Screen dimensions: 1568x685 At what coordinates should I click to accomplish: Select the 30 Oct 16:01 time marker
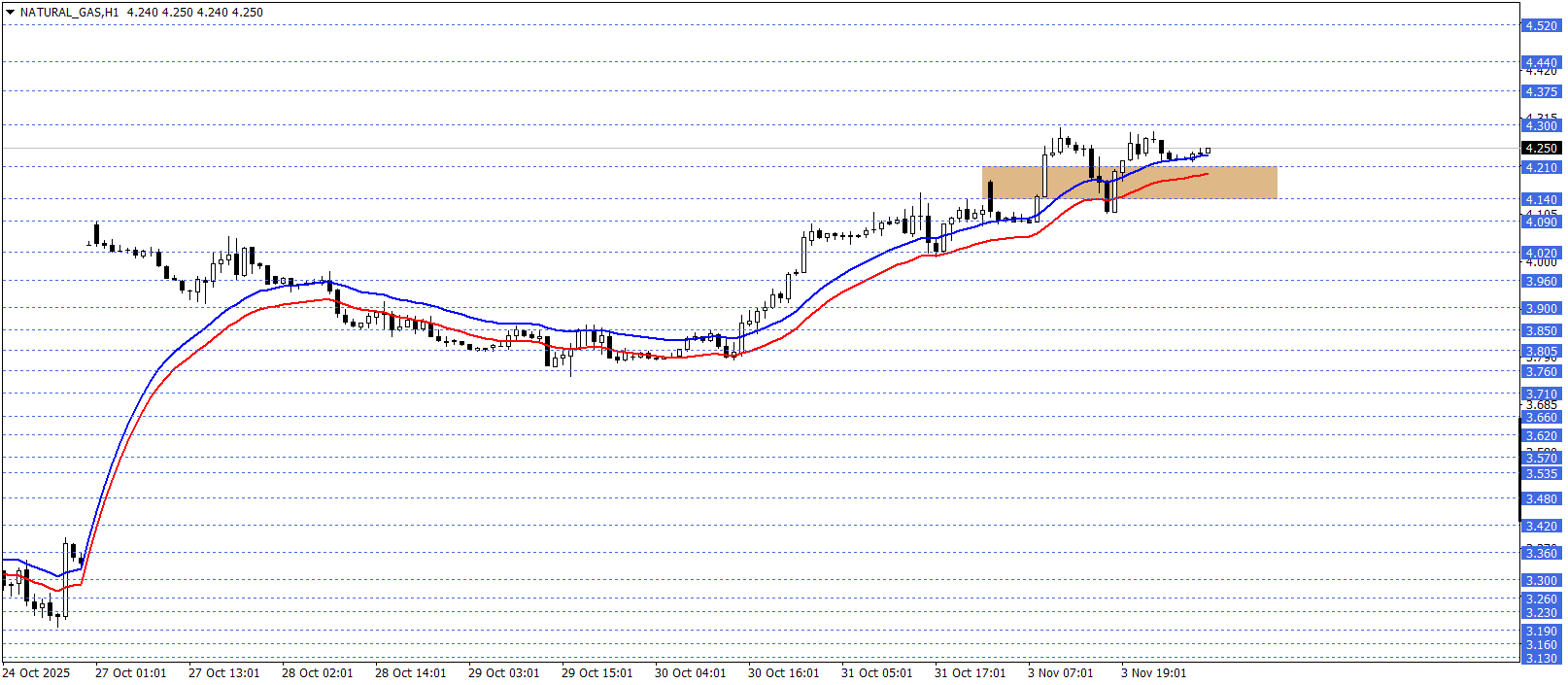783,673
